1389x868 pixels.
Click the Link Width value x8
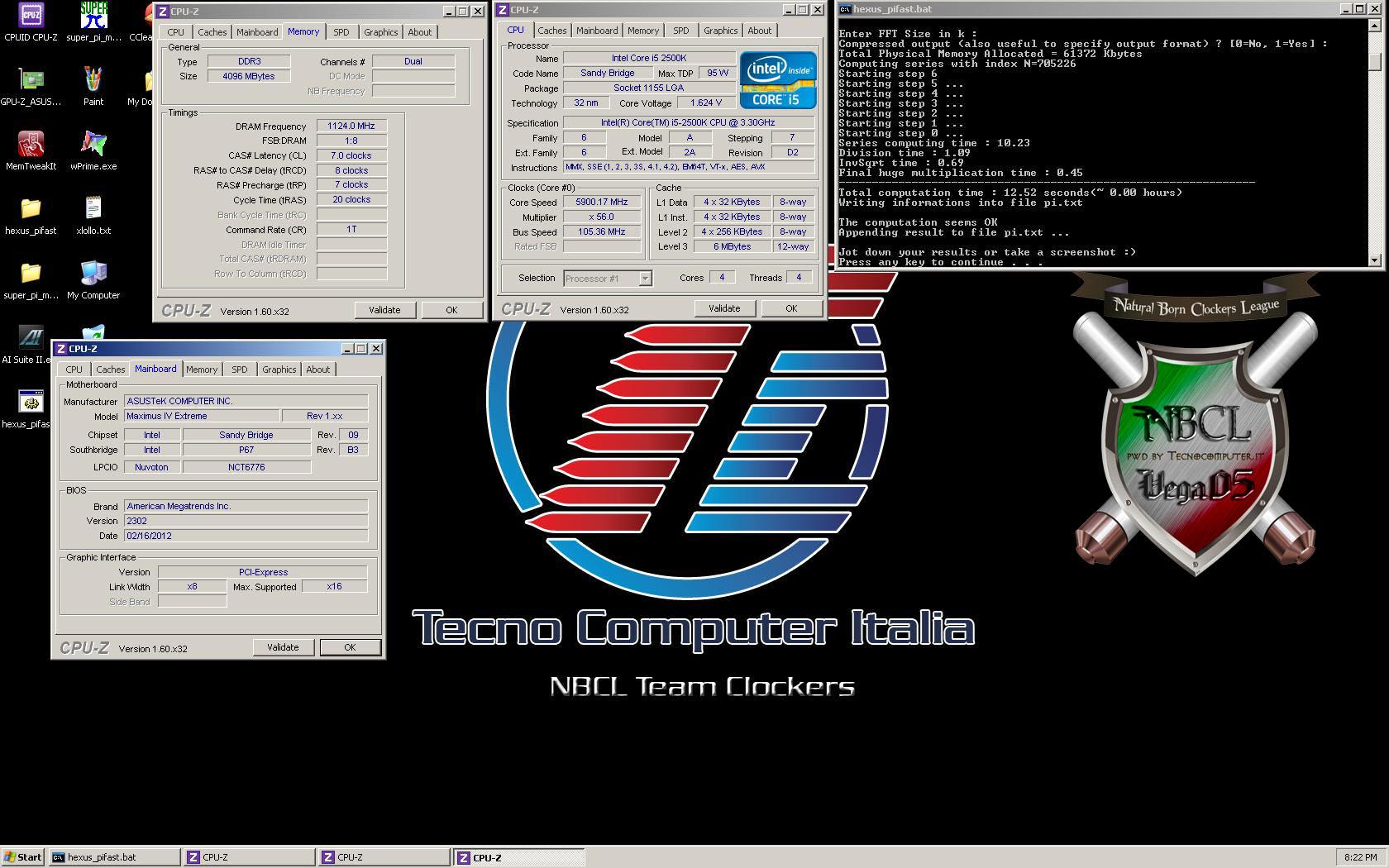coord(192,586)
